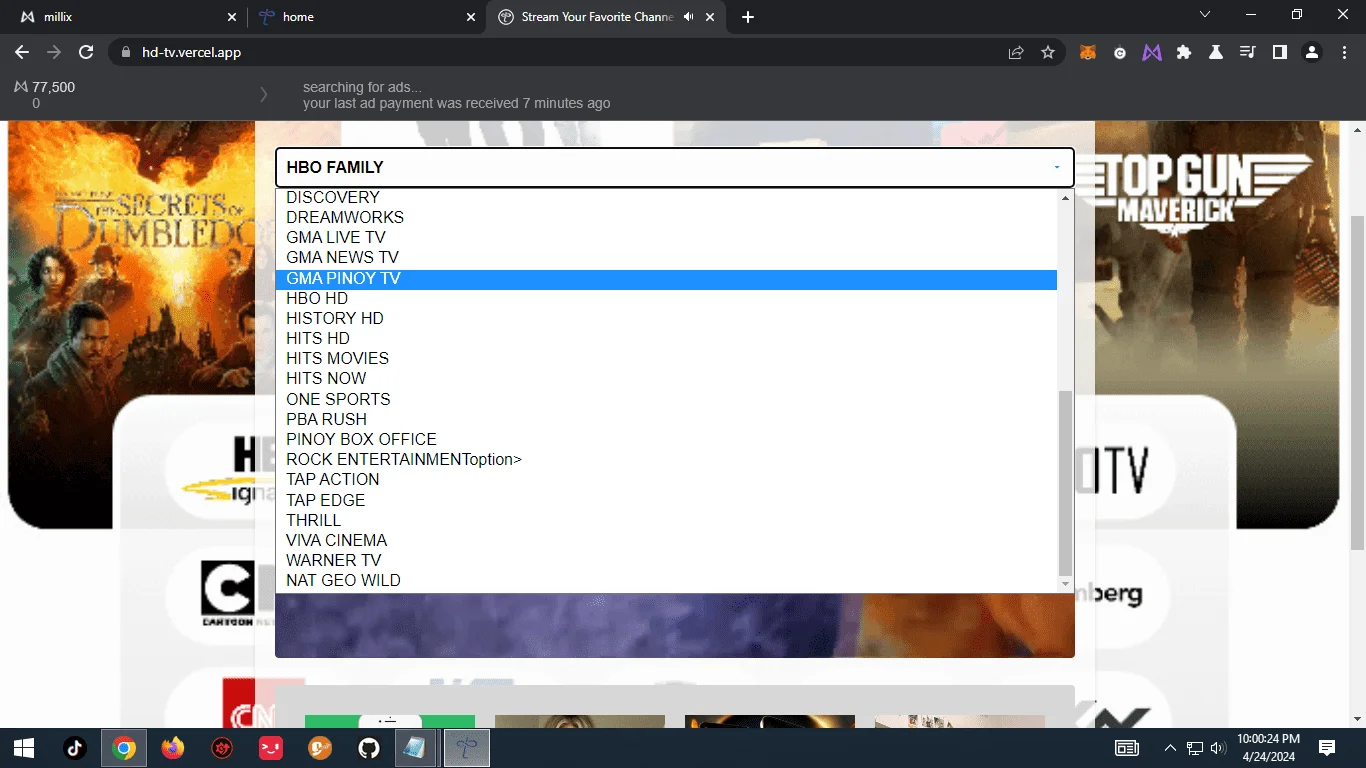
Task: Expand the millix ad bar chevron
Action: 264,95
